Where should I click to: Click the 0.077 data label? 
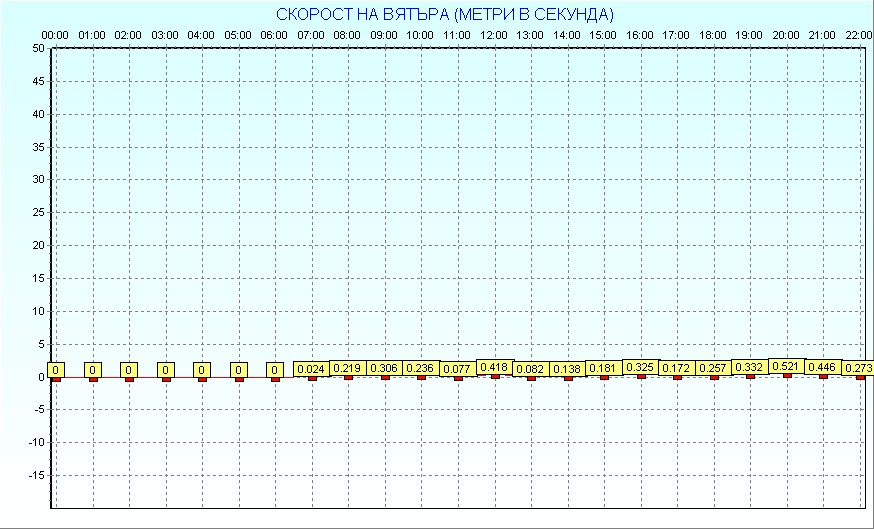pyautogui.click(x=458, y=369)
